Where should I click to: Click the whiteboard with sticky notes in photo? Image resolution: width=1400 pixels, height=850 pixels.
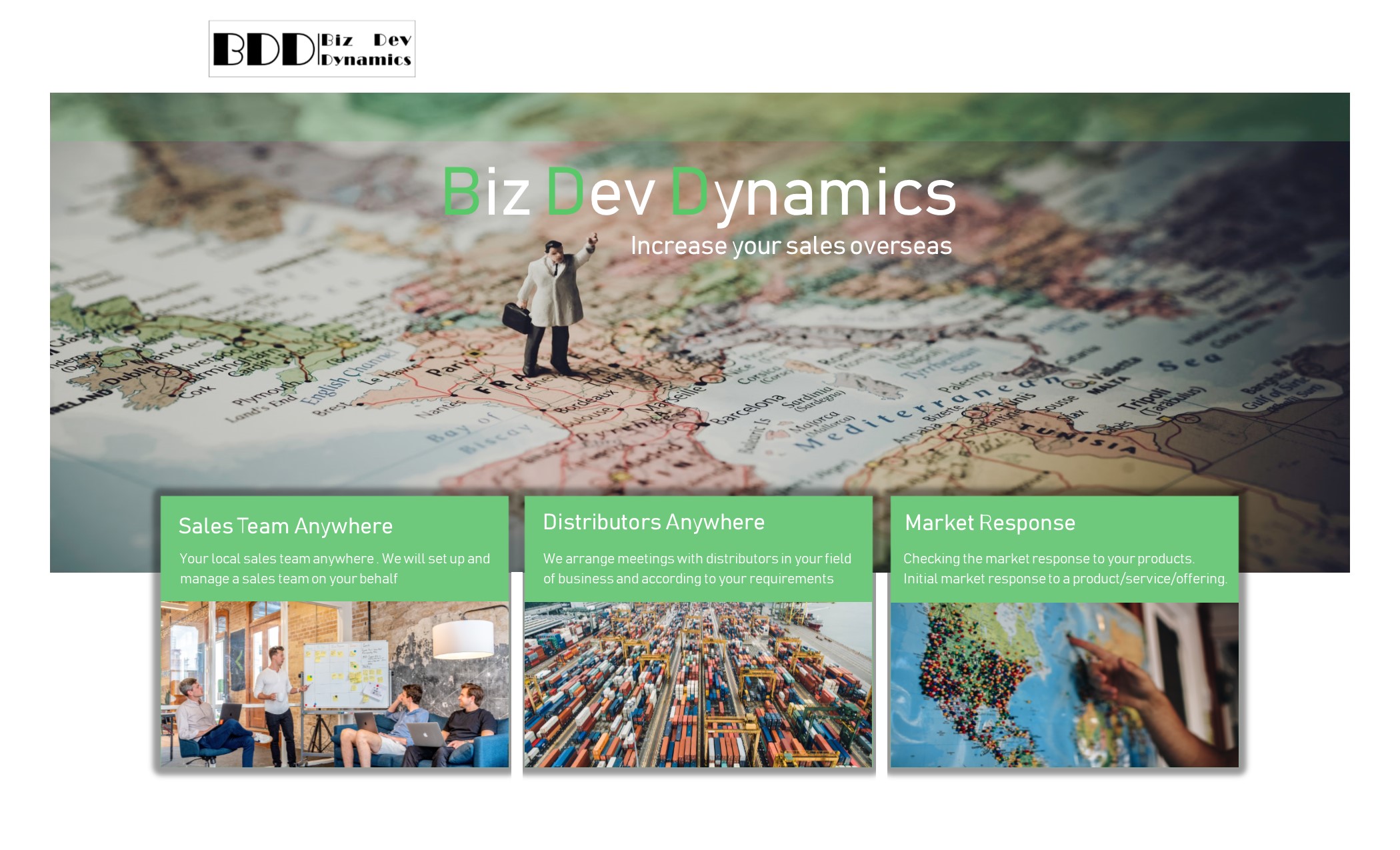[x=345, y=673]
